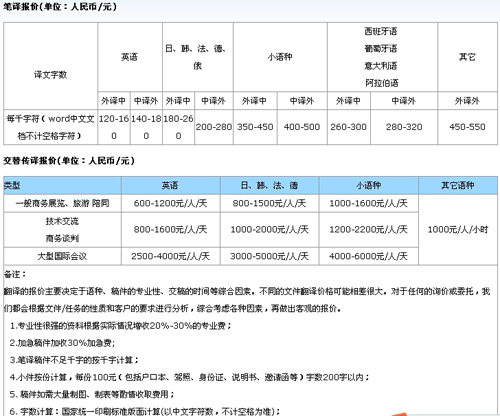Click the 600-1200元/人/天 cell
This screenshot has width=500, height=416.
point(170,203)
